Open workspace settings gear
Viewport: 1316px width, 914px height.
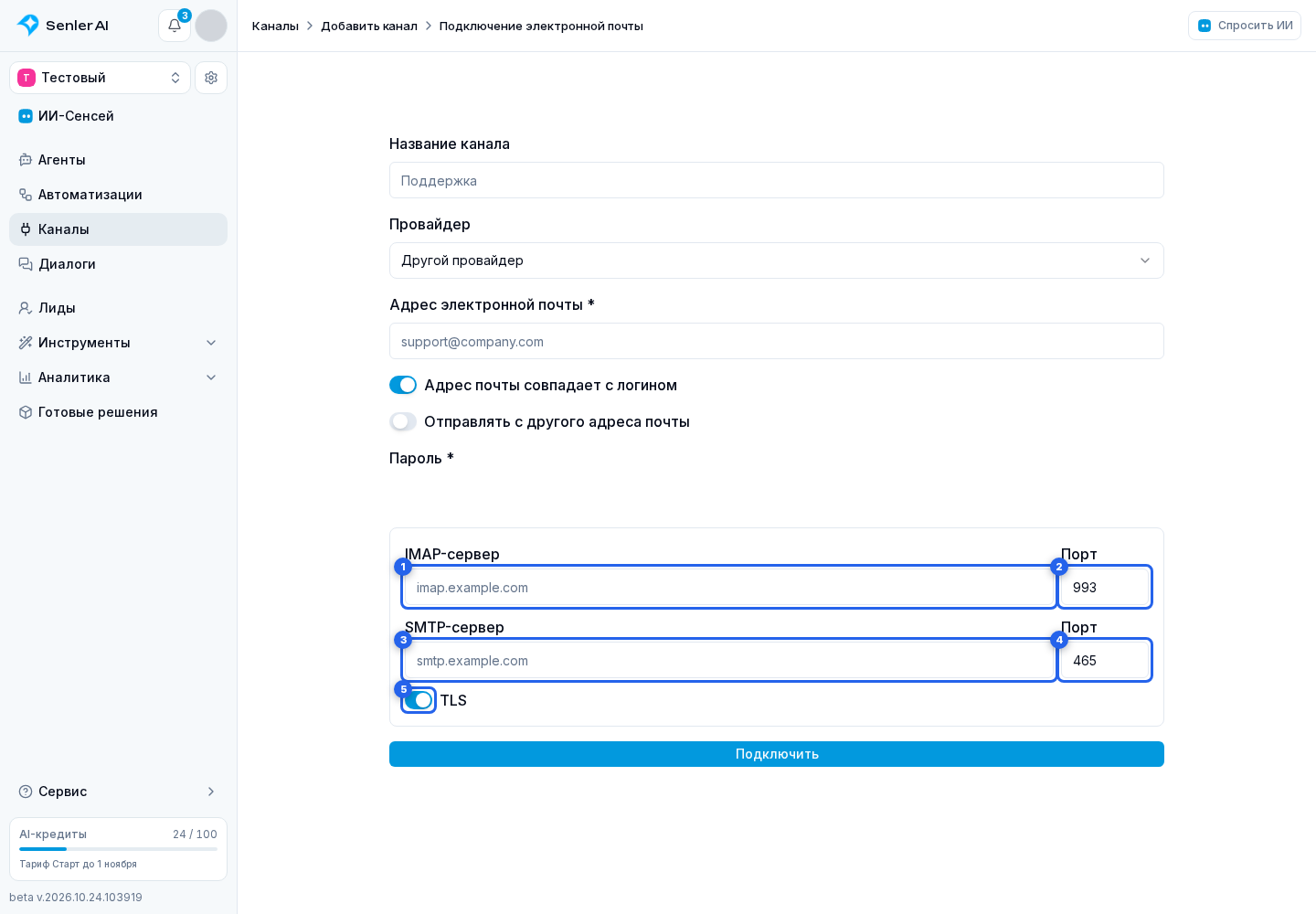coord(211,78)
